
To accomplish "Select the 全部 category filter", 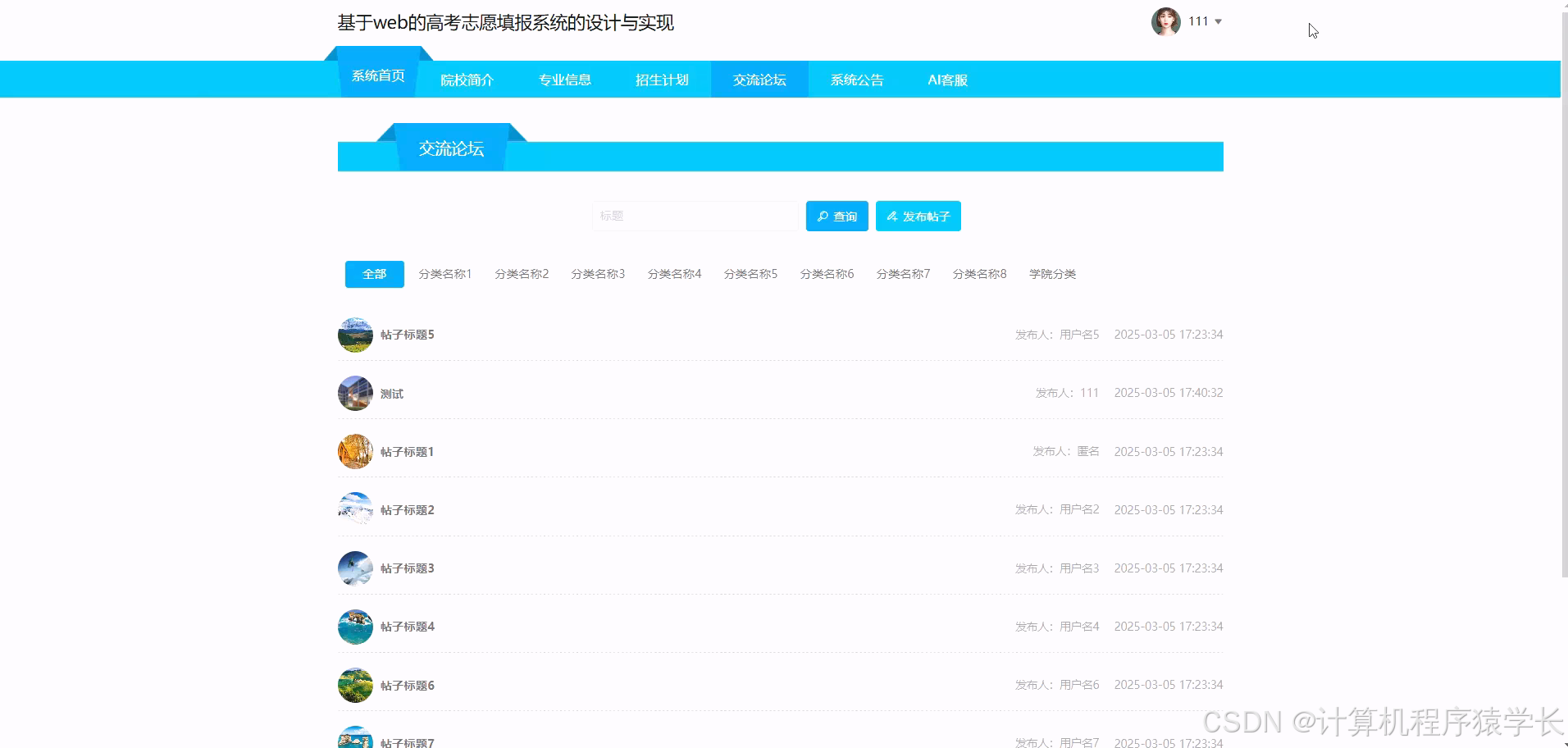I will pyautogui.click(x=374, y=273).
